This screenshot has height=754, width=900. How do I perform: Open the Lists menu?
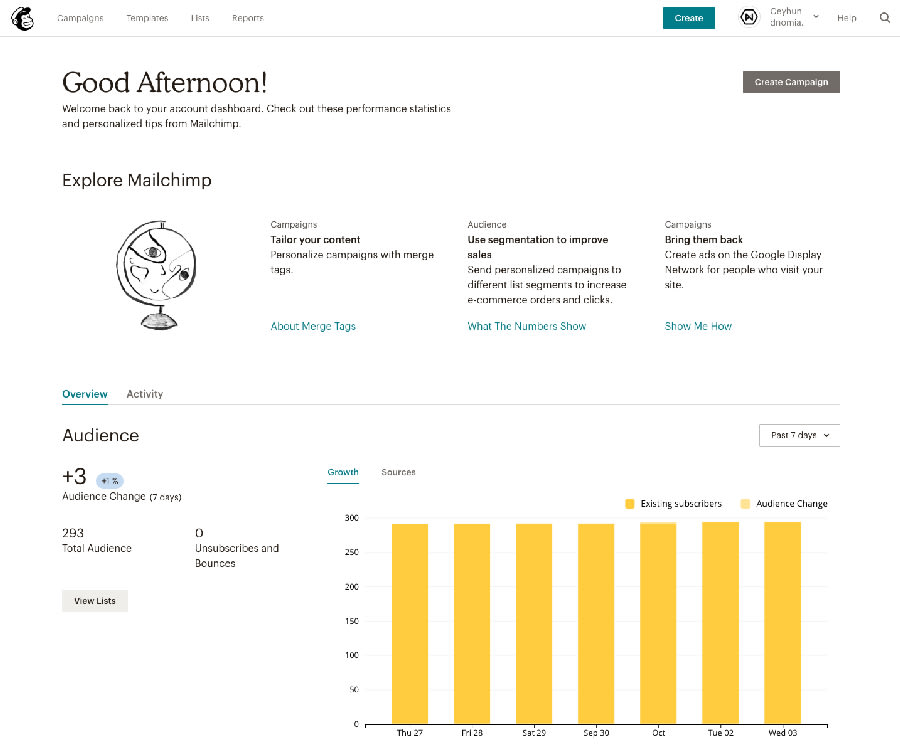200,18
